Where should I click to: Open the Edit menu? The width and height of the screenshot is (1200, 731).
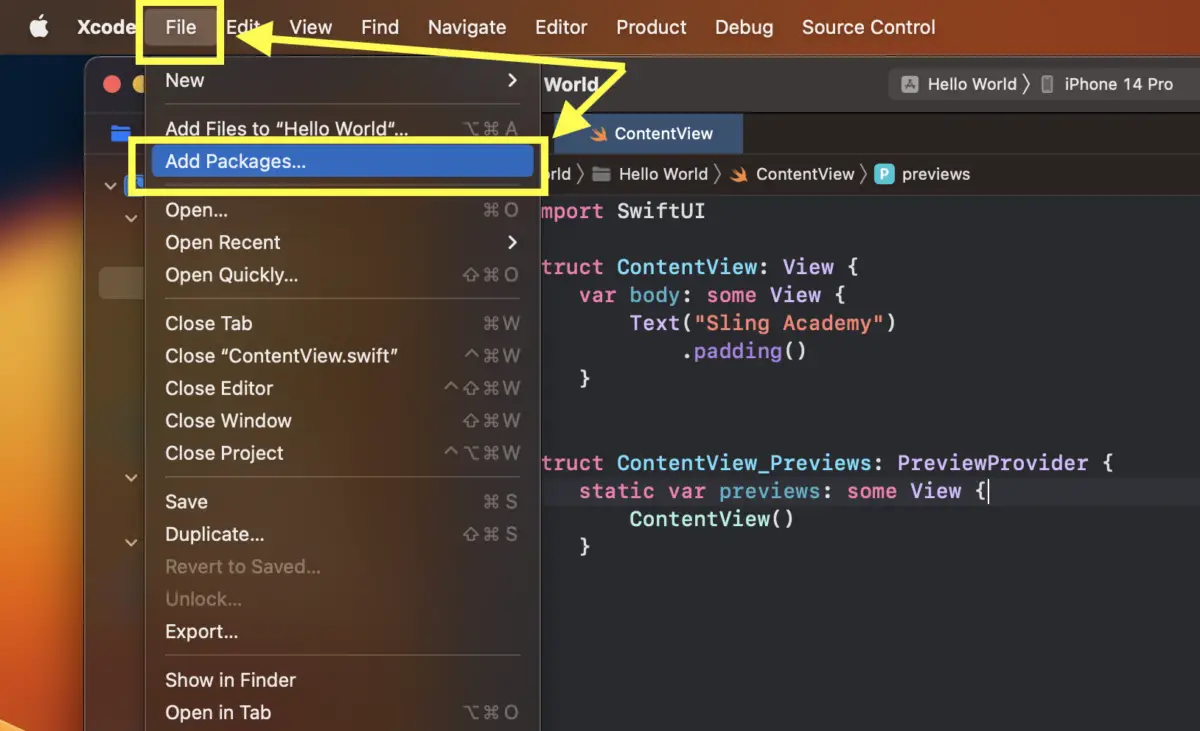pyautogui.click(x=243, y=27)
